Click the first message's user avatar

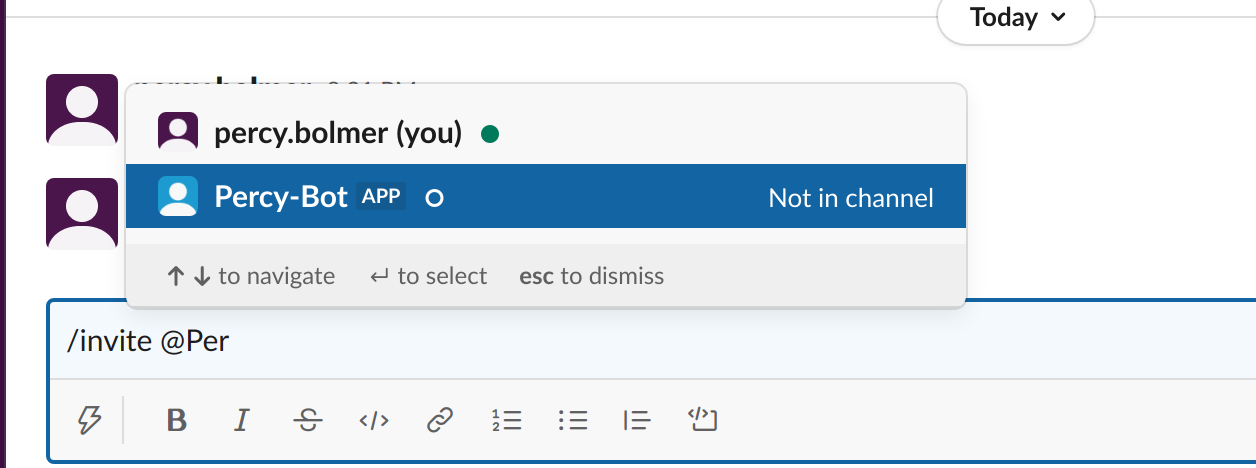[82, 109]
